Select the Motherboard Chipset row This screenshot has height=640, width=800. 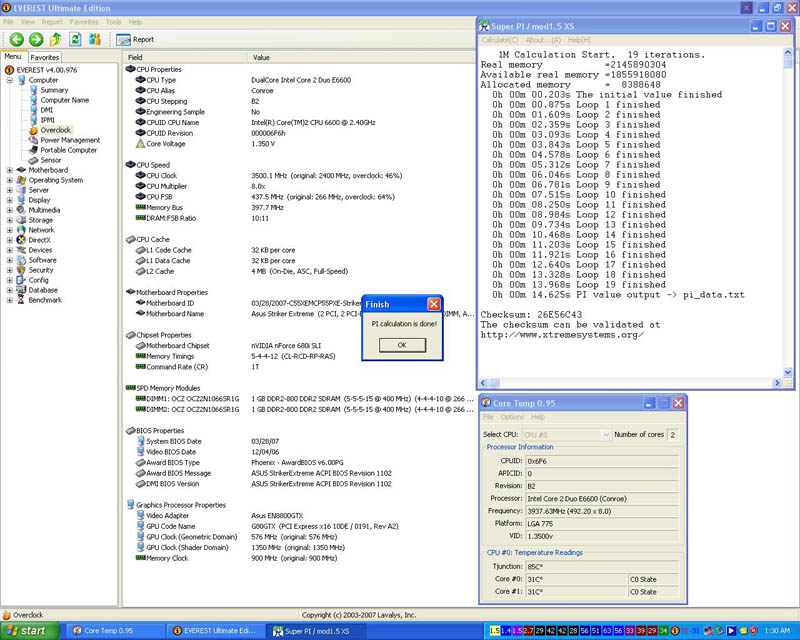tap(300, 346)
